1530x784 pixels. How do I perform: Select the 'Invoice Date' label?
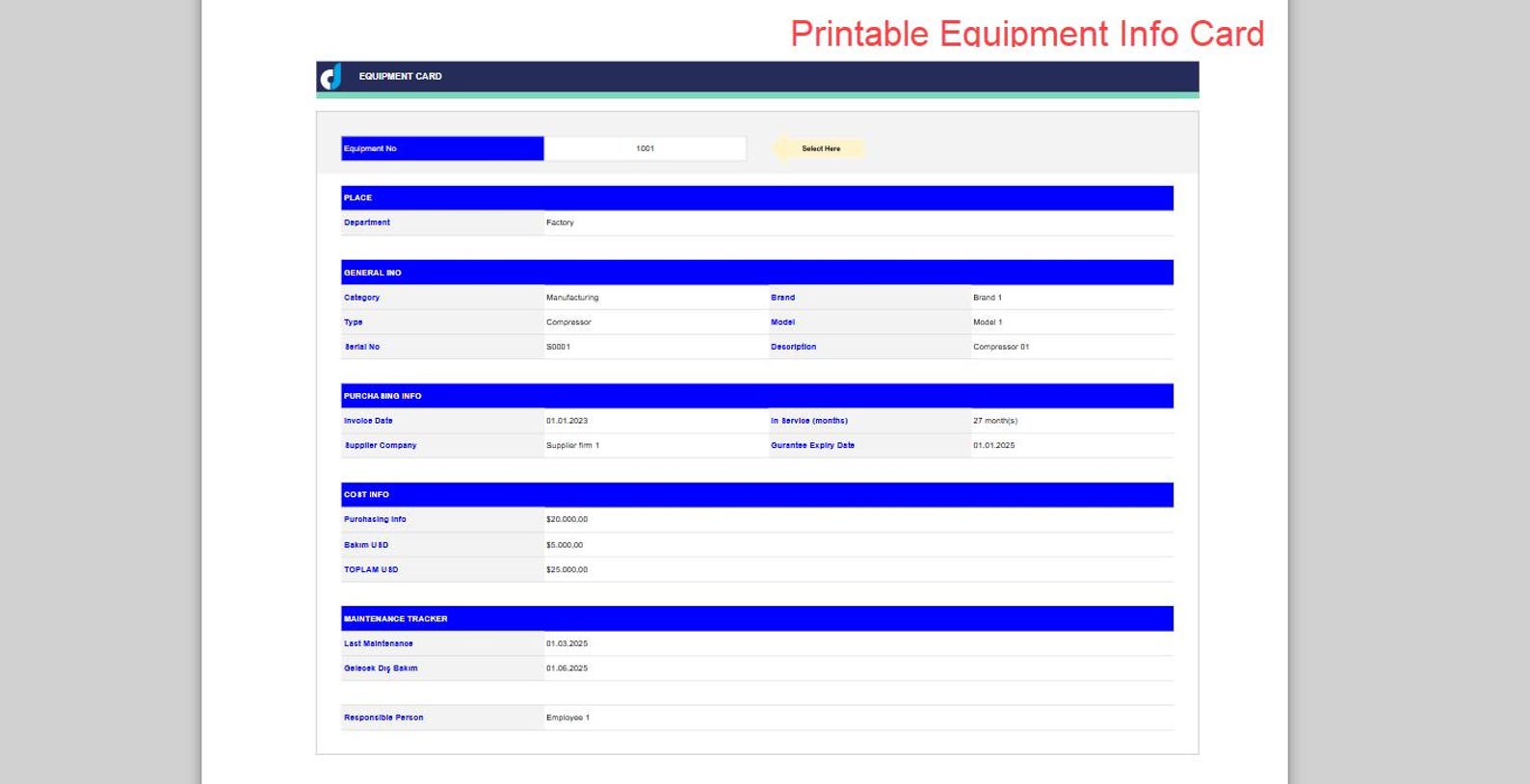click(368, 421)
